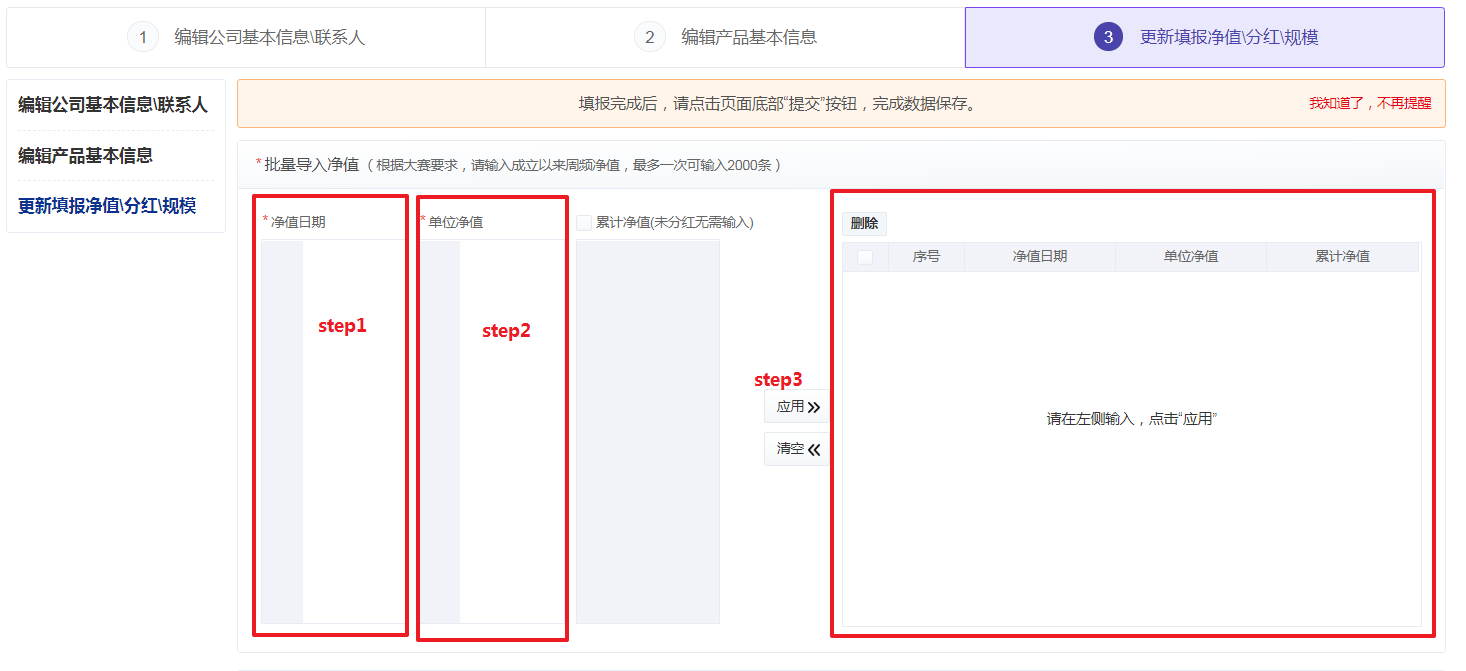Image resolution: width=1466 pixels, height=671 pixels.
Task: Click step 2 circle number icon
Action: point(649,38)
